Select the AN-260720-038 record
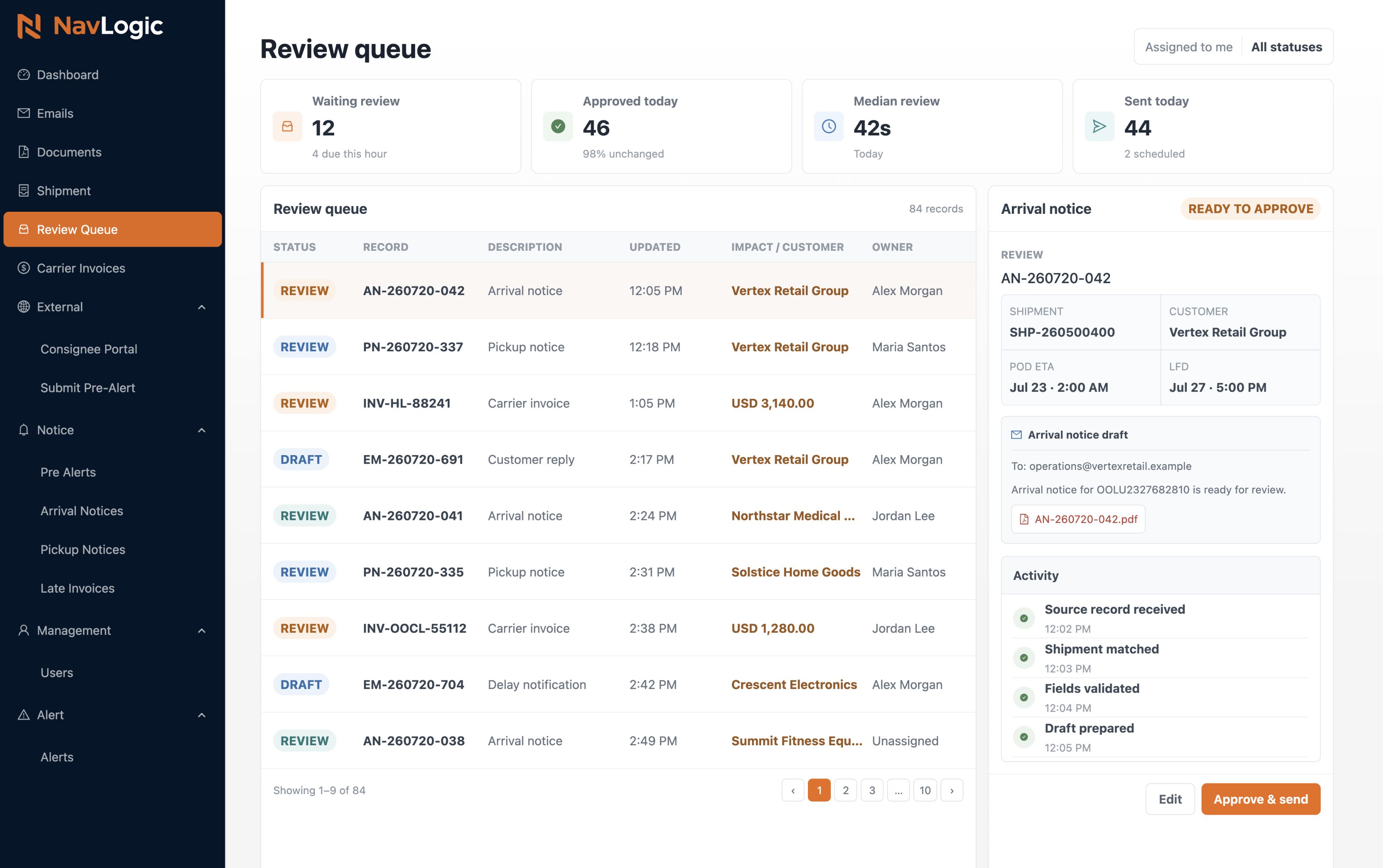This screenshot has height=868, width=1383. (x=618, y=740)
